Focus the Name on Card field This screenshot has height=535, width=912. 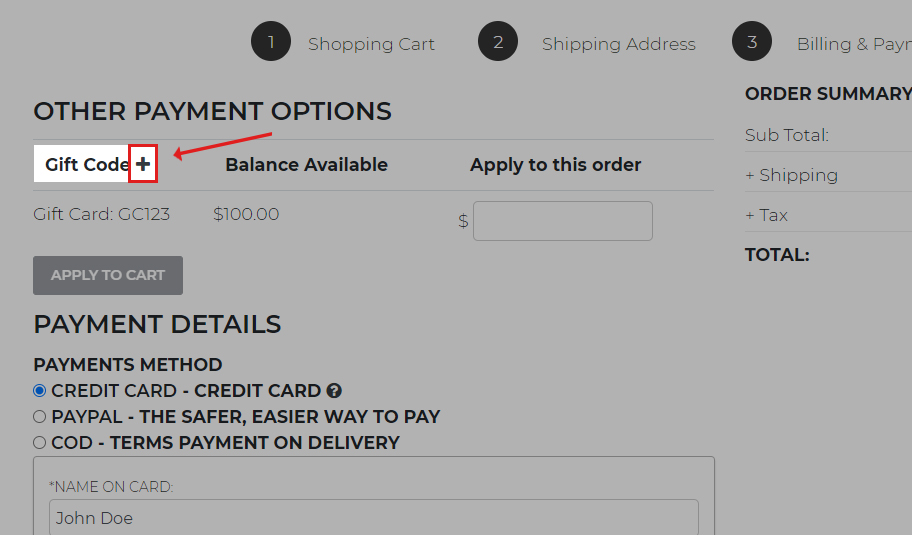pyautogui.click(x=373, y=518)
